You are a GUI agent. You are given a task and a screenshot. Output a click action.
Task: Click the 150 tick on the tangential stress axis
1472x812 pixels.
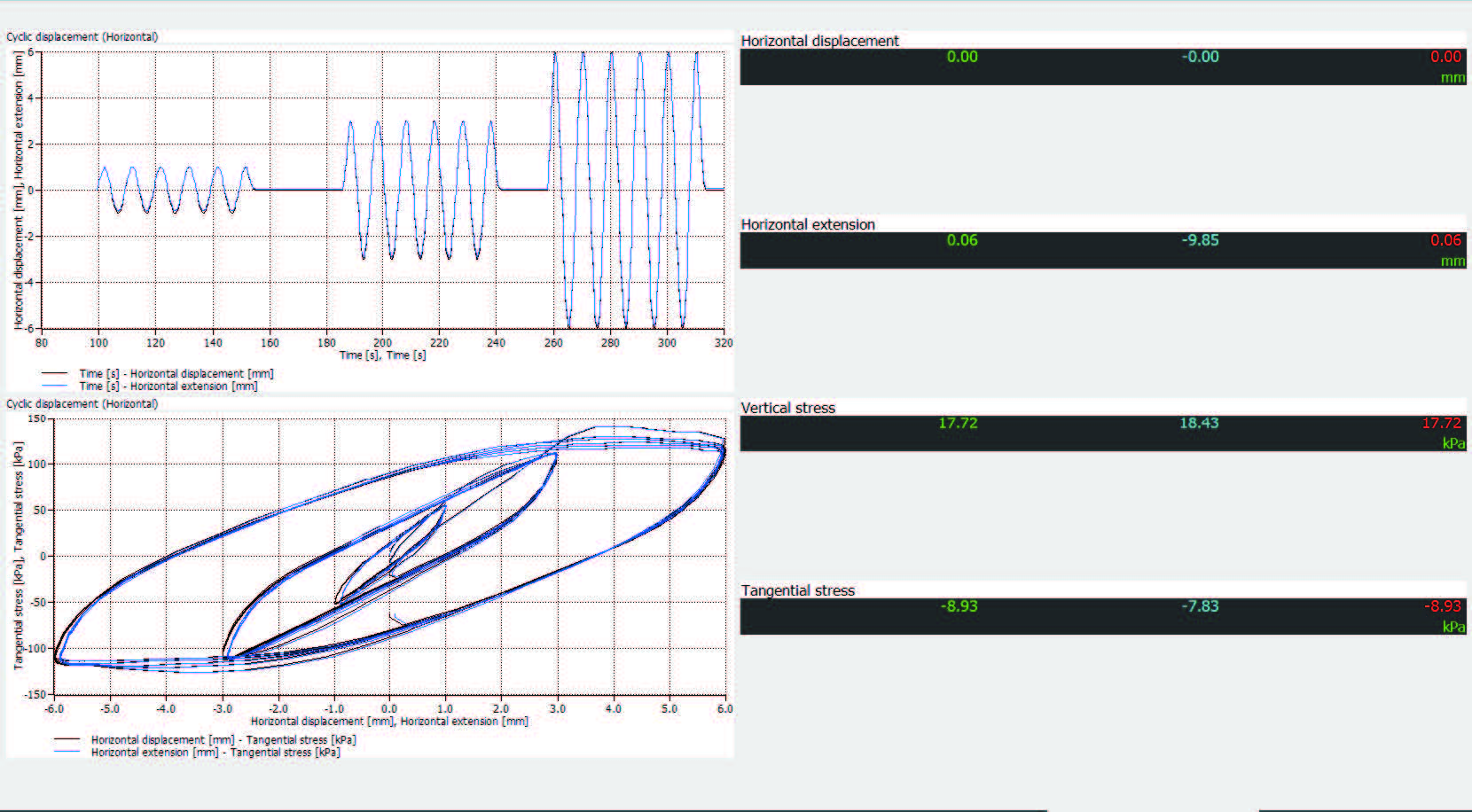tap(36, 419)
